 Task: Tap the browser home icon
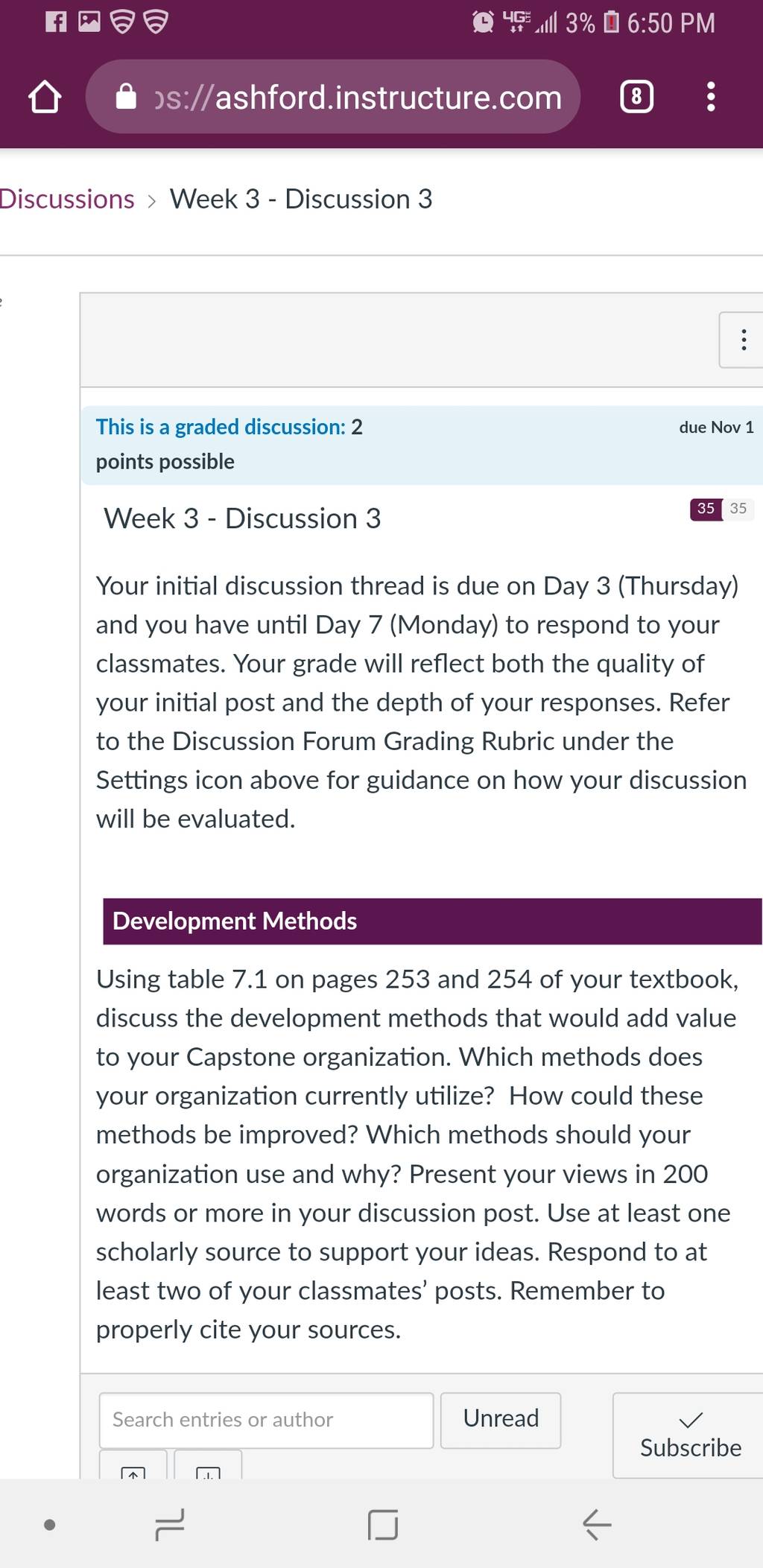pyautogui.click(x=45, y=98)
